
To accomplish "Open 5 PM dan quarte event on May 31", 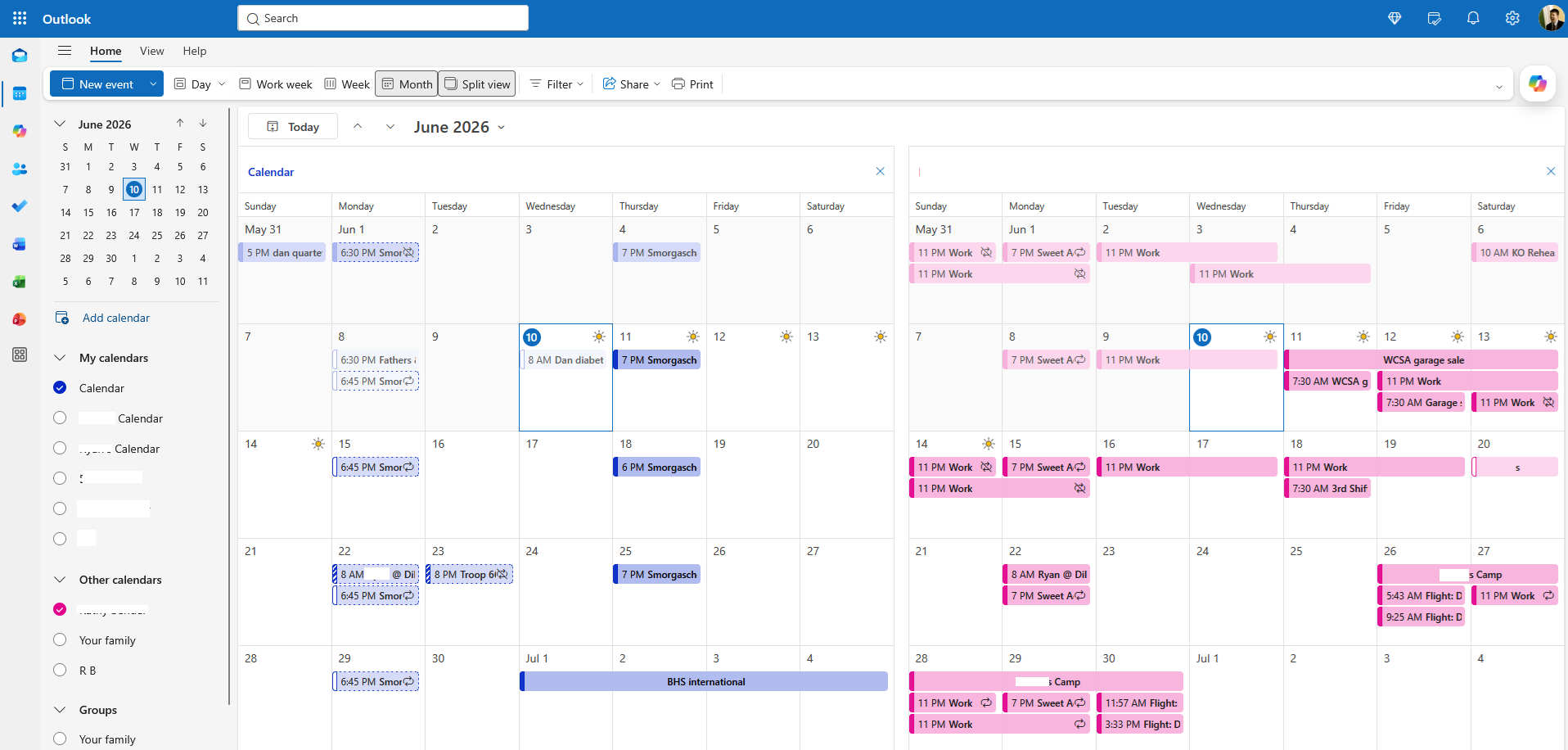I will [x=282, y=252].
